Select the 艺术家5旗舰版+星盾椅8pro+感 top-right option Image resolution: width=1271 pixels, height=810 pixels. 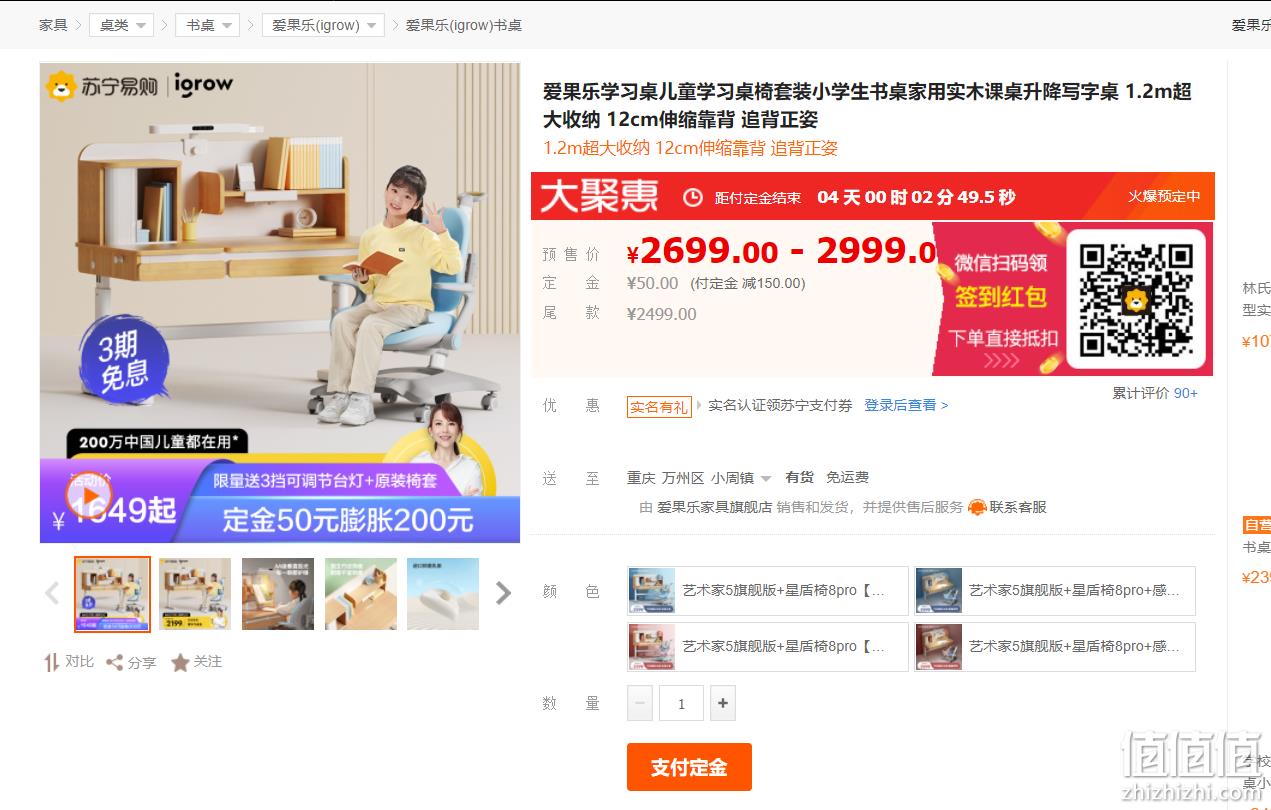1055,590
